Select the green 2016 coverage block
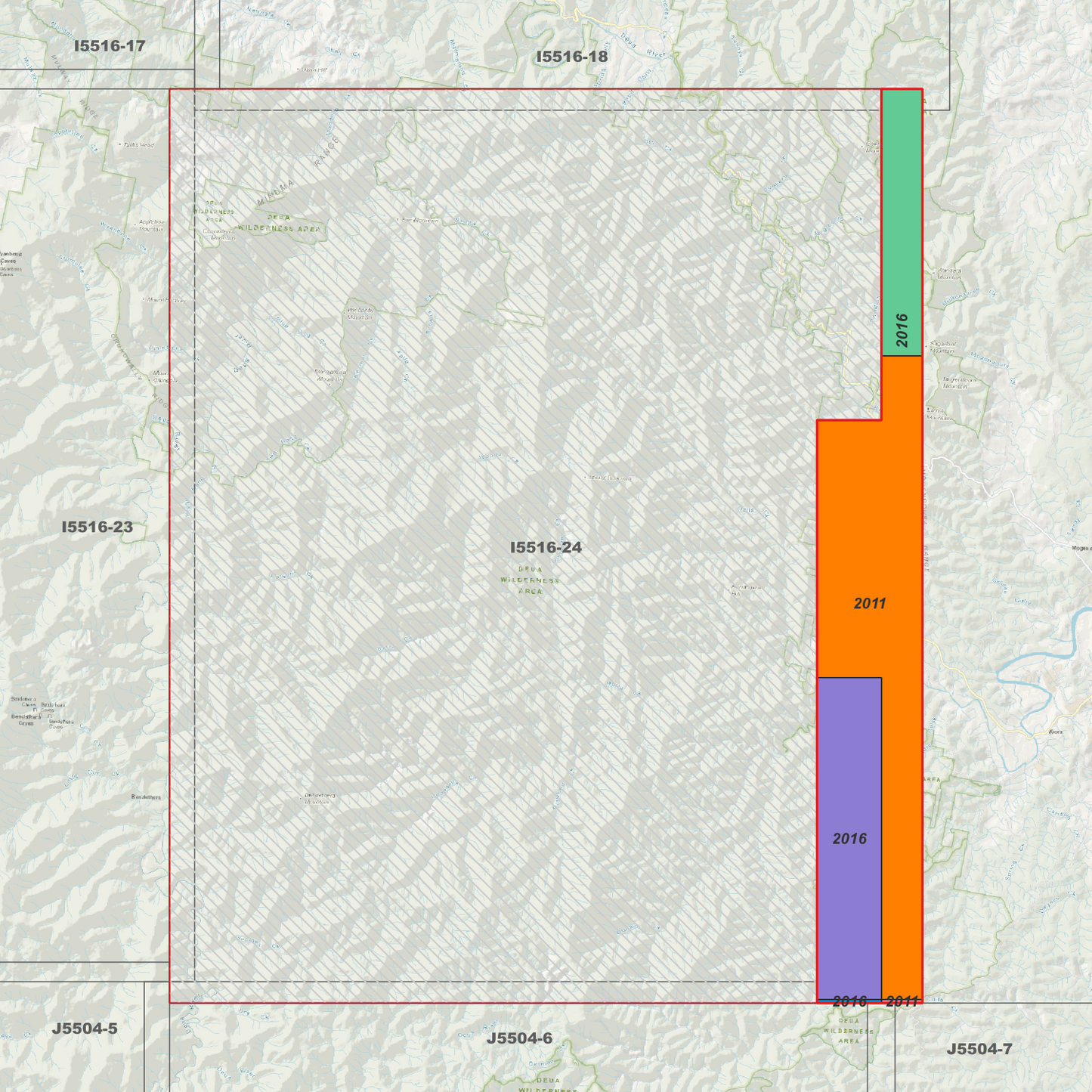This screenshot has height=1092, width=1092. point(902,223)
